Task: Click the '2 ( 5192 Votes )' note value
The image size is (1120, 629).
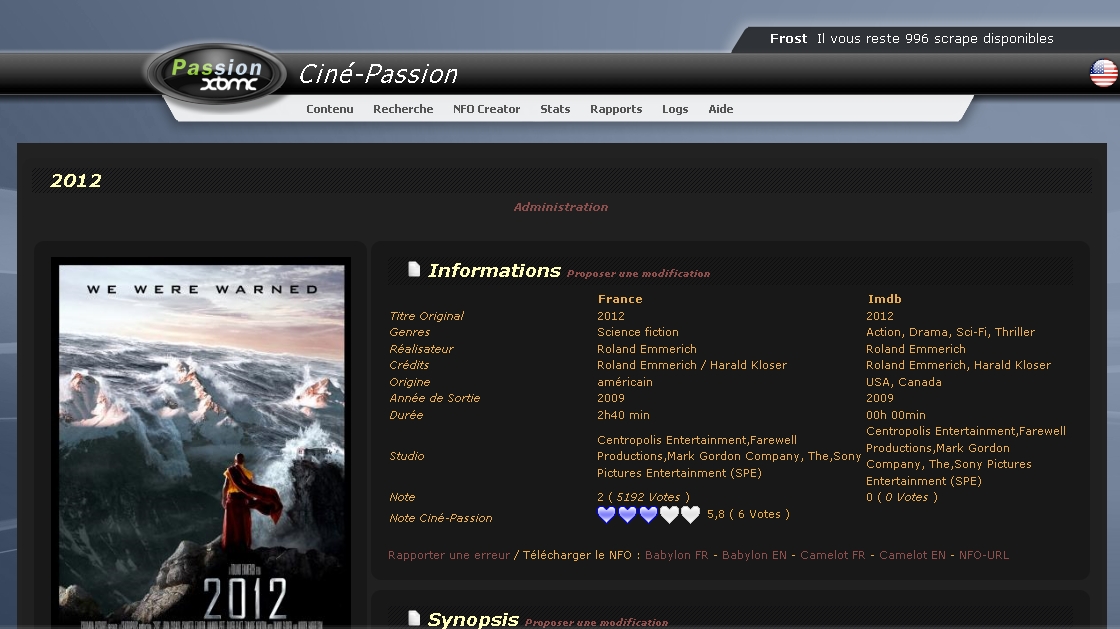Action: [x=643, y=497]
